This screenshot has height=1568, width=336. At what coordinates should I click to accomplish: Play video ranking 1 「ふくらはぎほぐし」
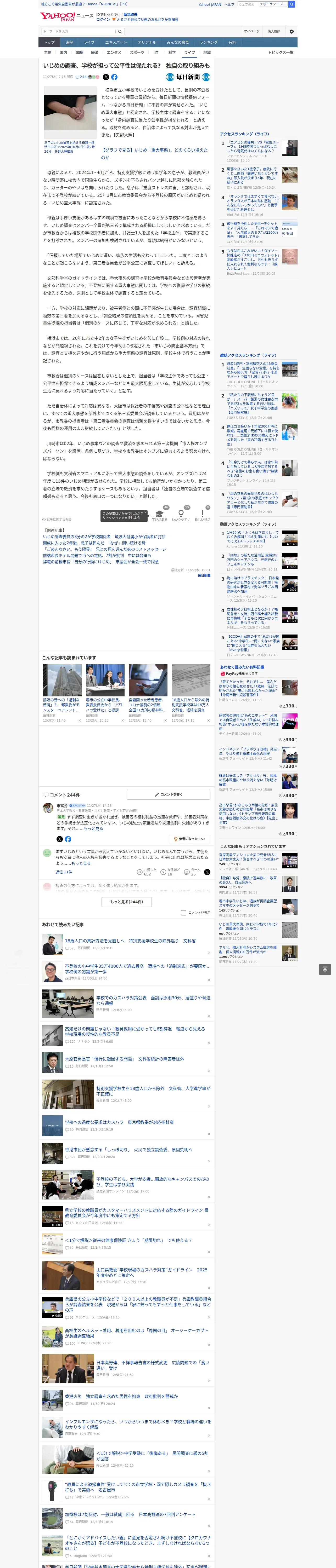(289, 538)
